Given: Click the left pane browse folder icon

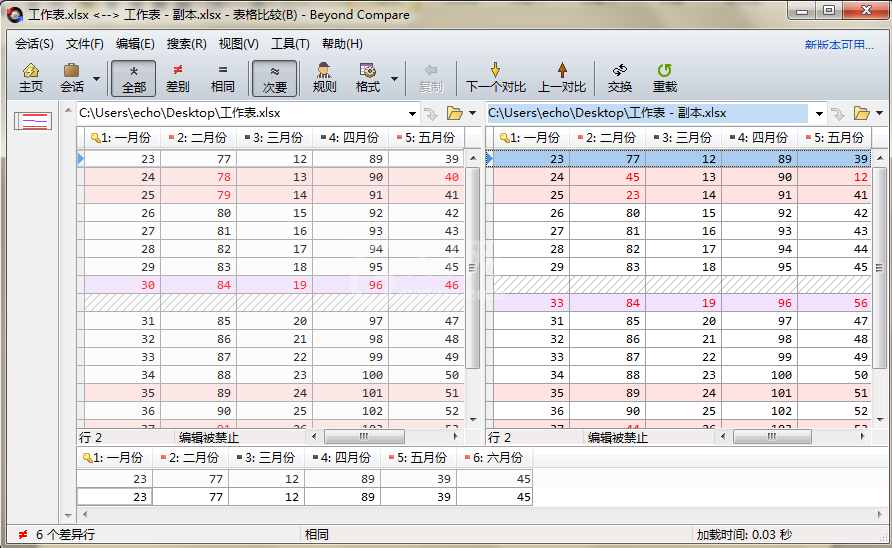Looking at the screenshot, I should coord(455,113).
